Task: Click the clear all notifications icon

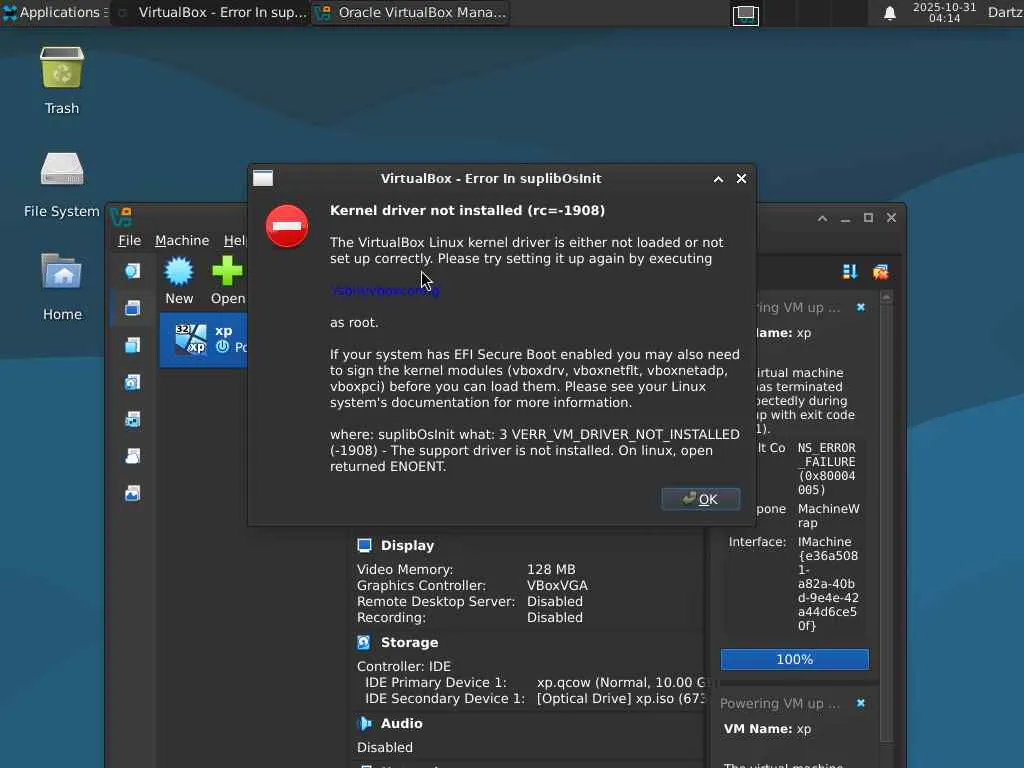Action: pos(880,272)
